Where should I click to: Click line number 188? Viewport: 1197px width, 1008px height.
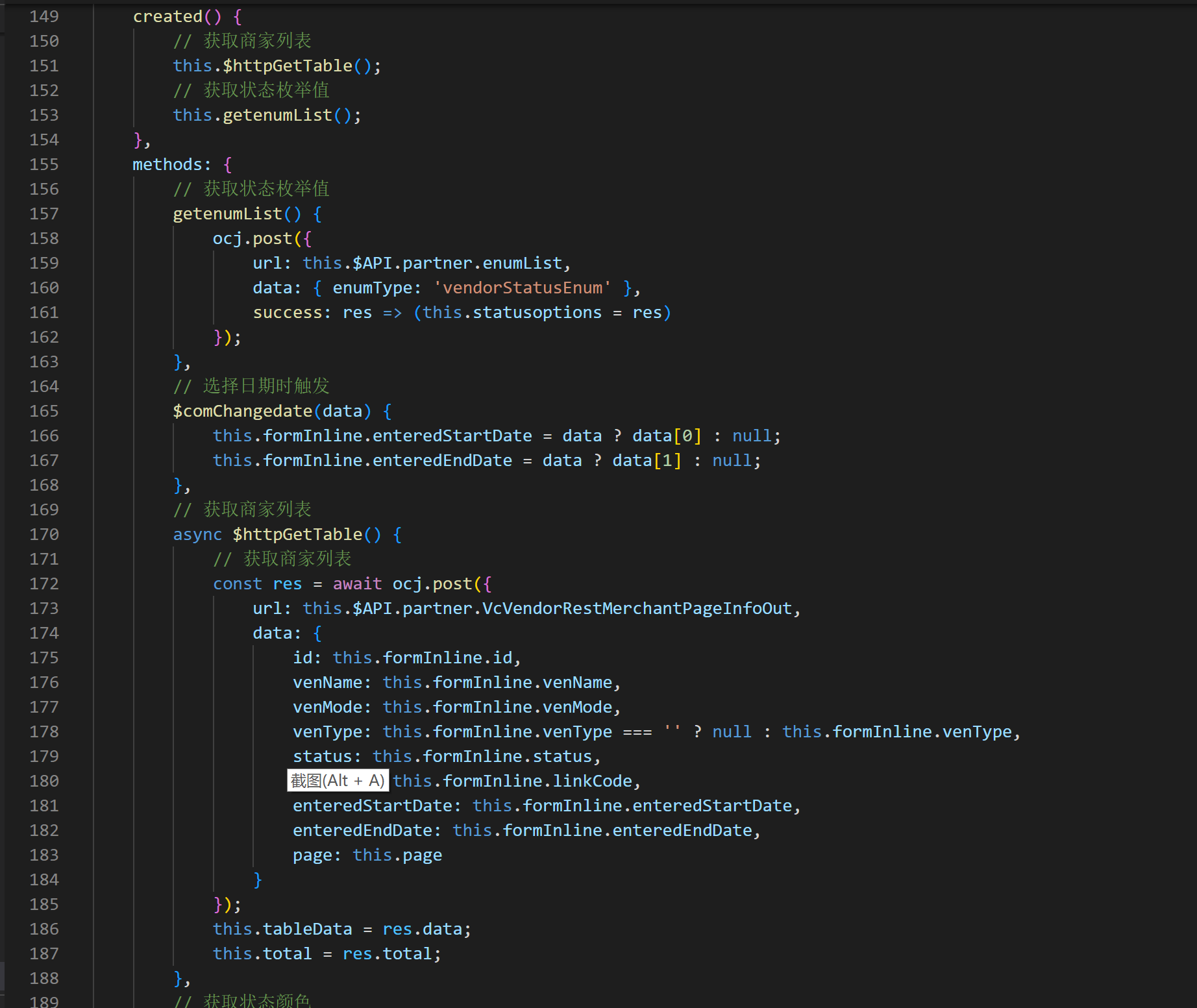[44, 978]
